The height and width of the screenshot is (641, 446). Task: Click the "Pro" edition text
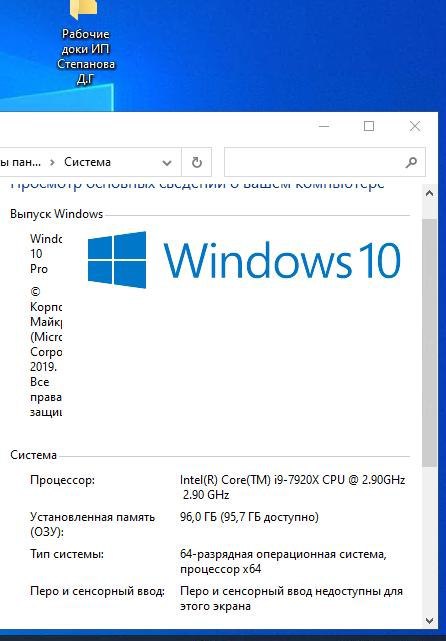39,269
